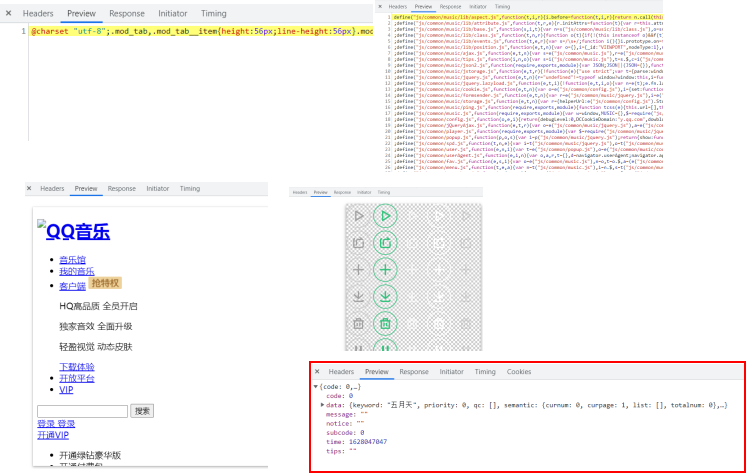Open Headers tab in the JSON panel

(x=342, y=372)
